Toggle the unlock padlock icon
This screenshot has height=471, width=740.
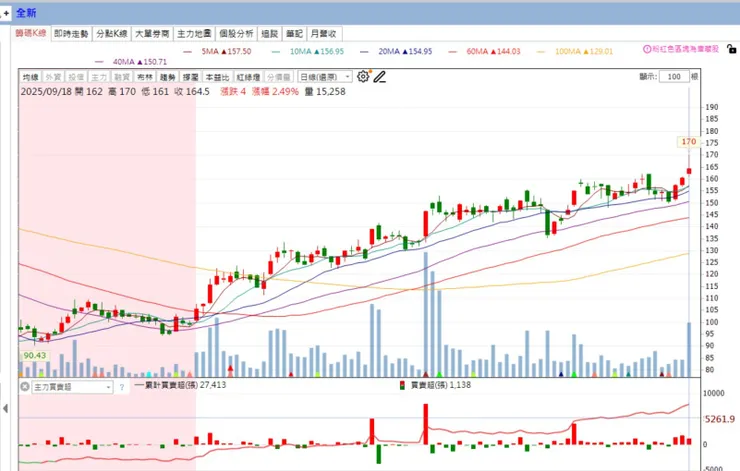pyautogui.click(x=731, y=48)
